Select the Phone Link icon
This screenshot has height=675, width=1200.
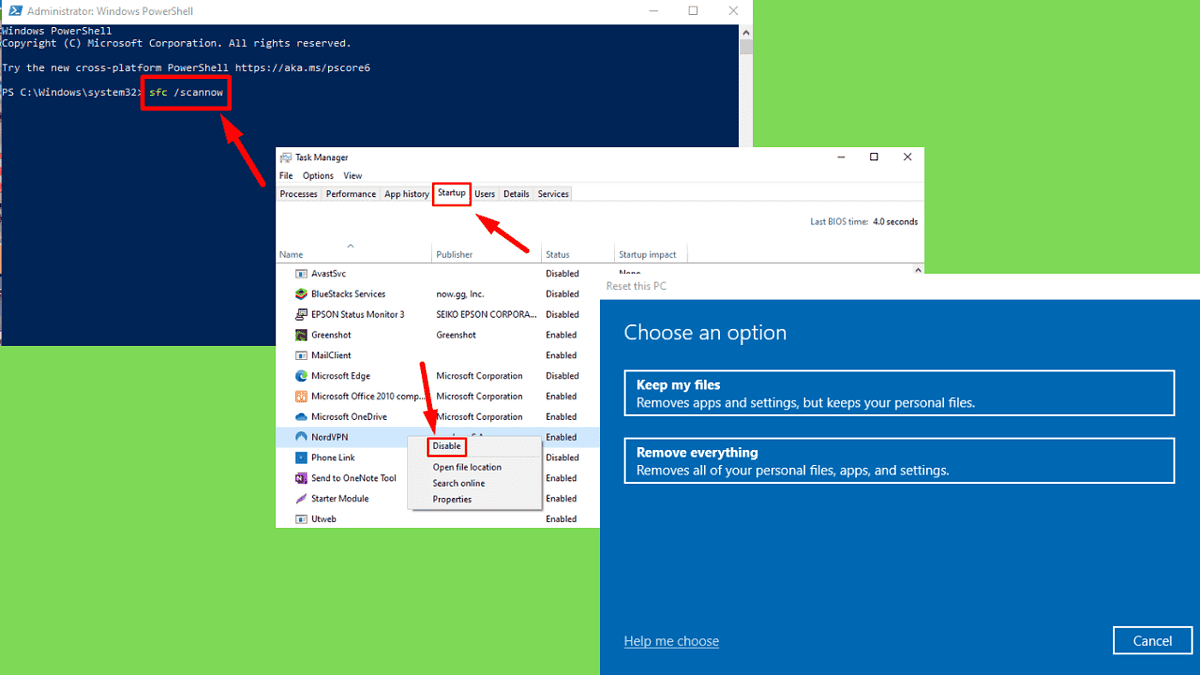pyautogui.click(x=301, y=458)
